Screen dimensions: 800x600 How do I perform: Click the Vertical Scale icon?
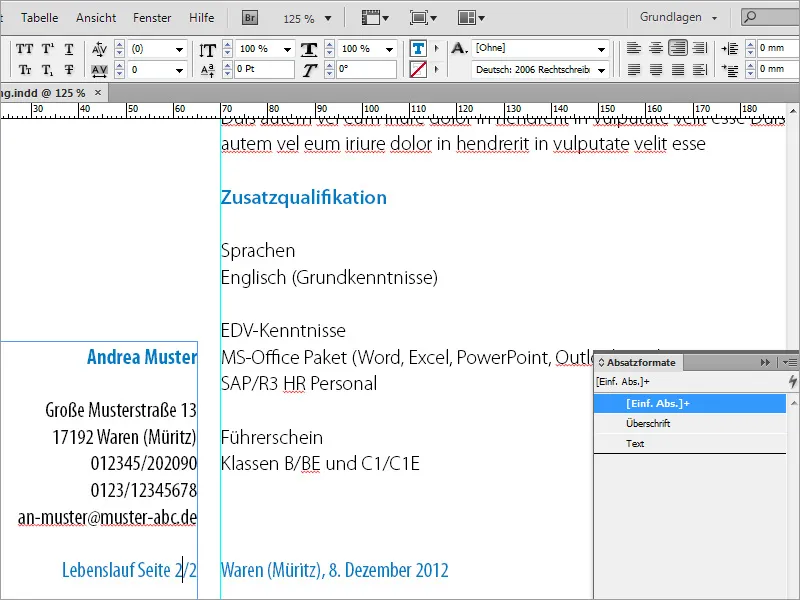[207, 50]
